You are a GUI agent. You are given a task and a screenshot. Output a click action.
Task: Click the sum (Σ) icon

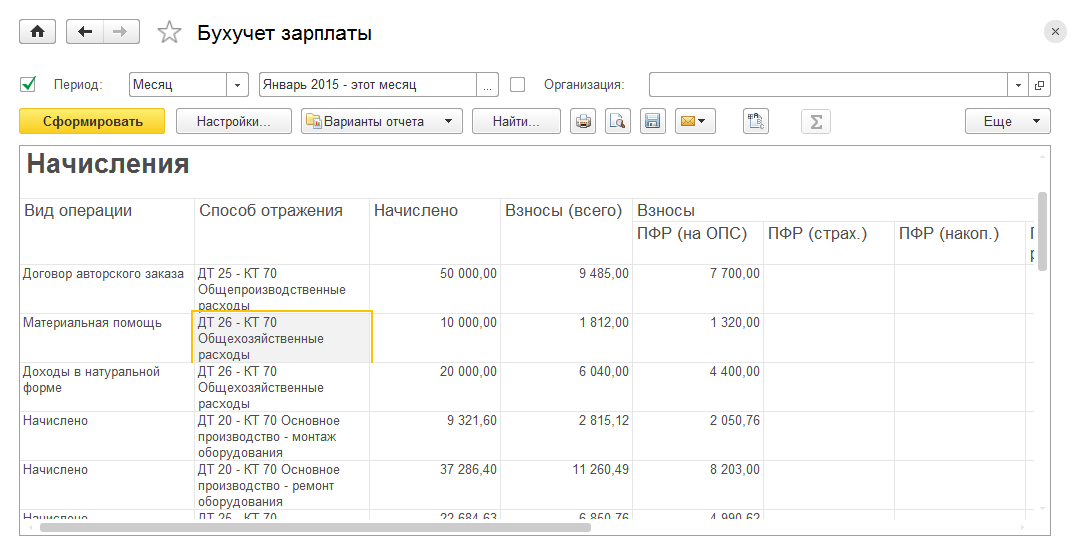(816, 122)
